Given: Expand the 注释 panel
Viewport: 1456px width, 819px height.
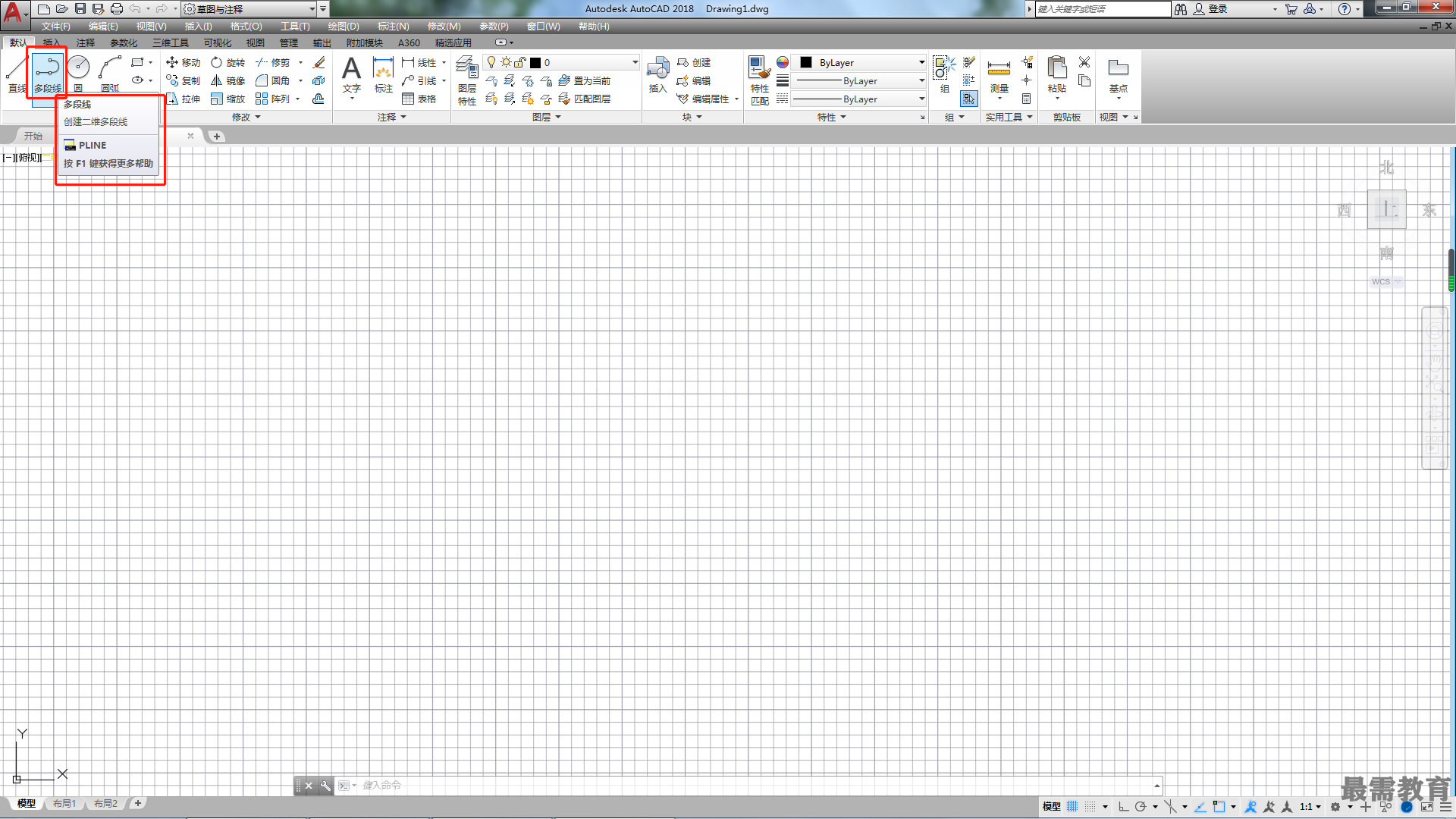Looking at the screenshot, I should point(392,117).
